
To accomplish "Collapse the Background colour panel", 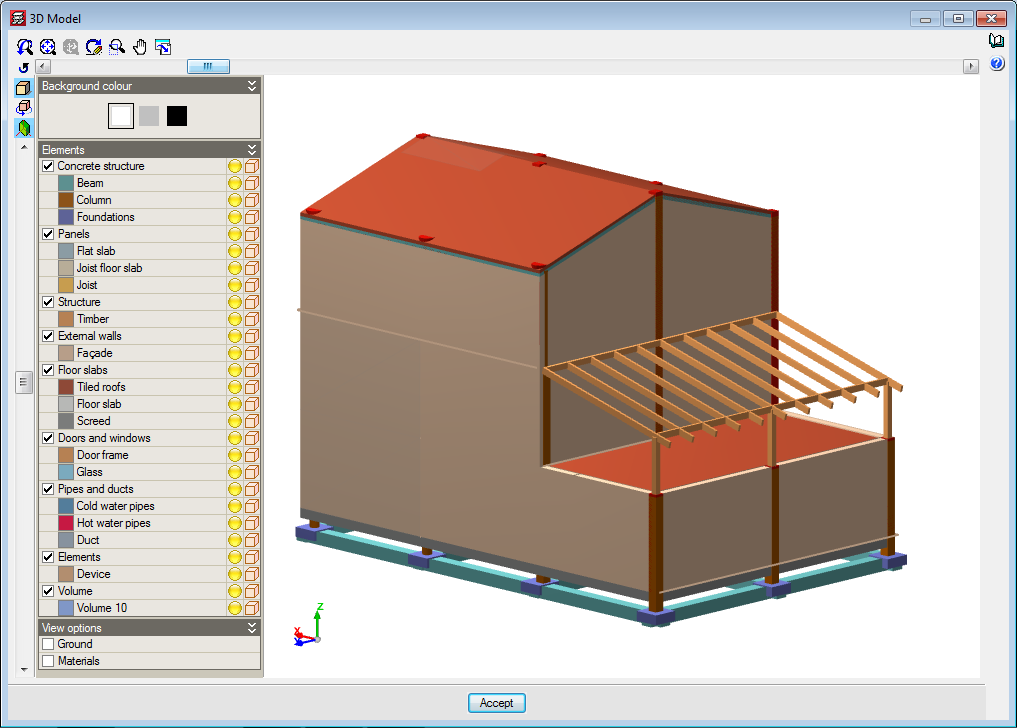I will tap(252, 86).
